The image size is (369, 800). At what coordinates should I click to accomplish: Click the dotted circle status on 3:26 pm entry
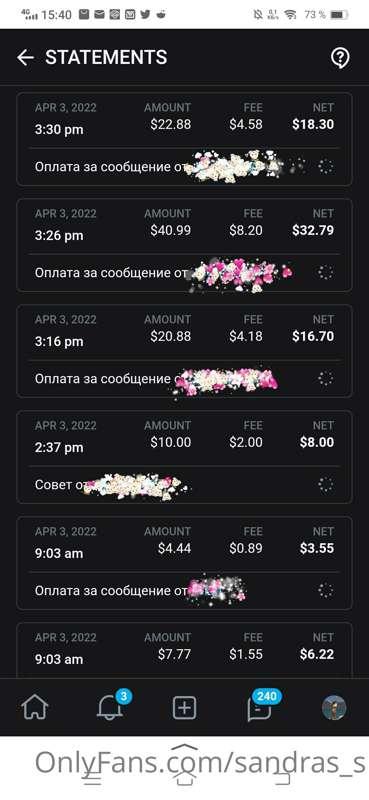click(x=325, y=272)
